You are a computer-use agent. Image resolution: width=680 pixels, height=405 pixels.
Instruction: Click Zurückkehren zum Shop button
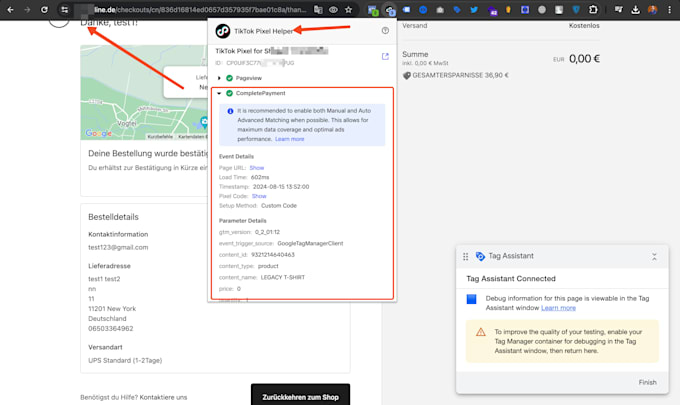coord(300,396)
